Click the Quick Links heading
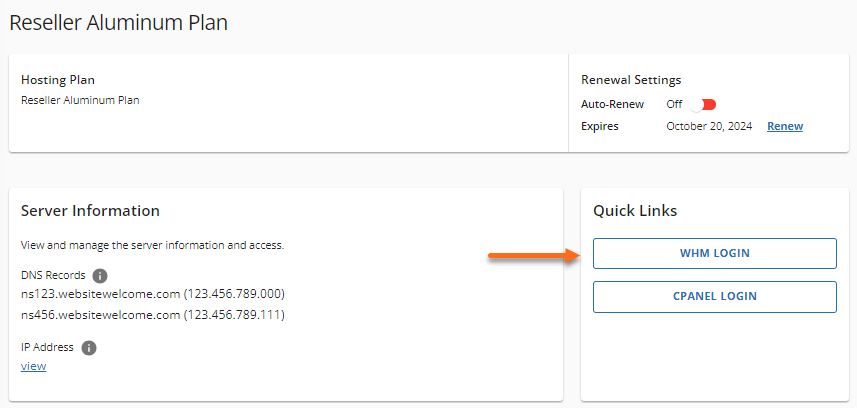 635,211
